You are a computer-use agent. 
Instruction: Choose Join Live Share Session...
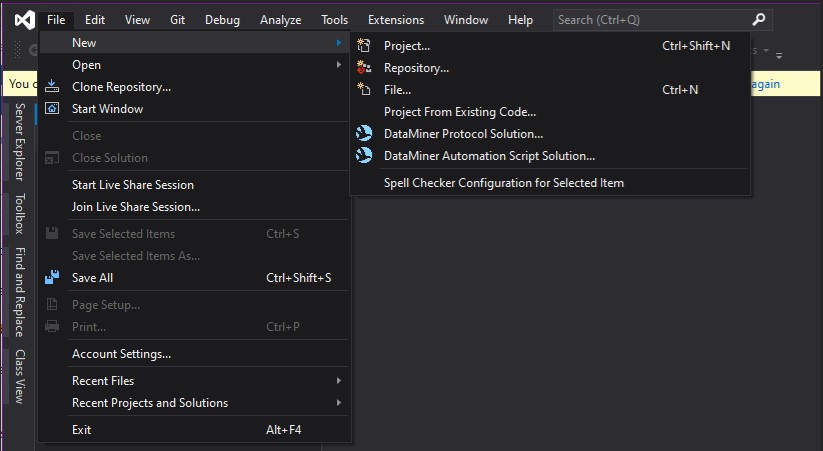194,207
